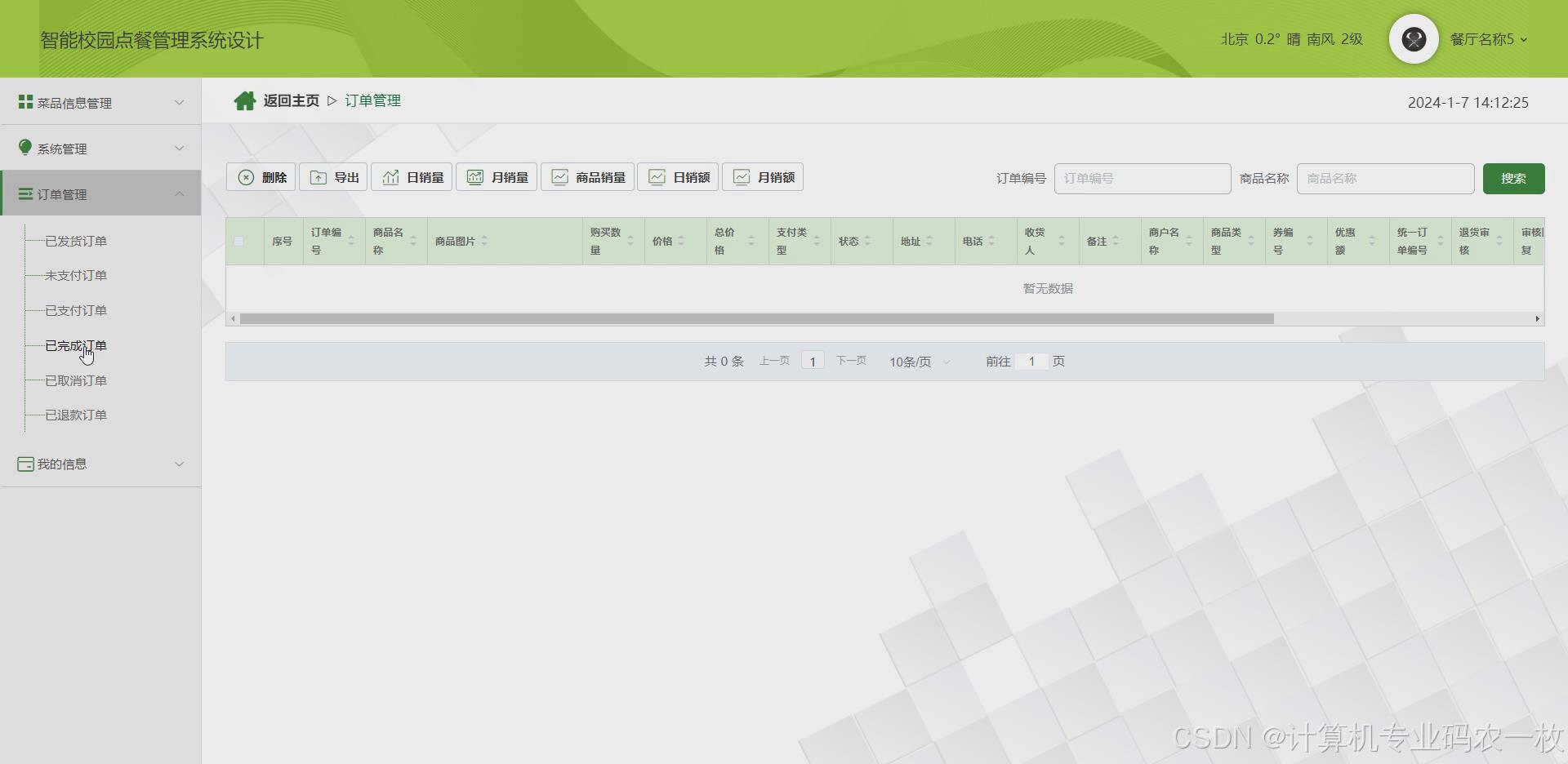1568x764 pixels.
Task: Sort by 订单编号 descending arrow
Action: point(351,245)
